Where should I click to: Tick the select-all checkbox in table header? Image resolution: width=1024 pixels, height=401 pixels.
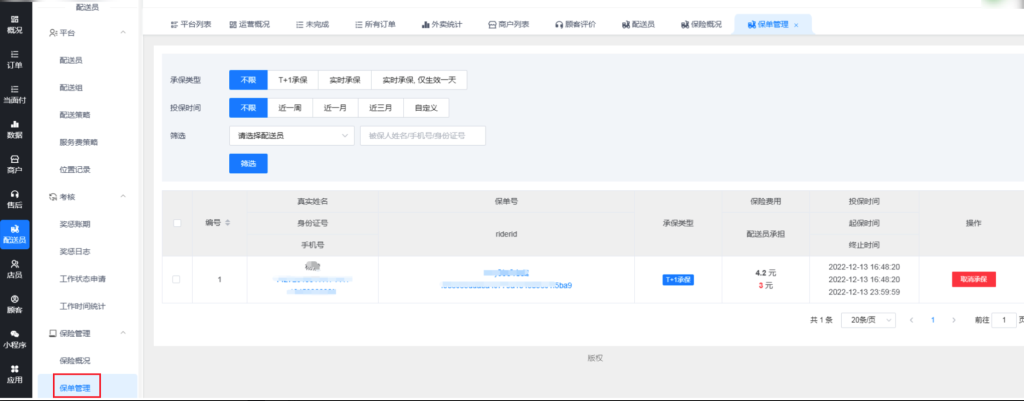177,222
